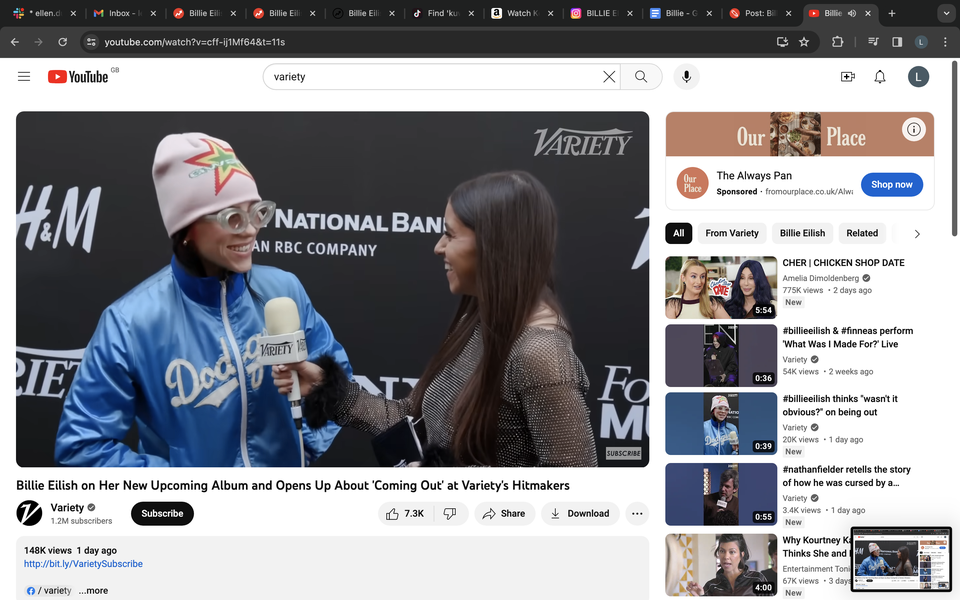Viewport: 960px width, 600px height.
Task: Switch to the Gmail Inbox tab
Action: pyautogui.click(x=124, y=13)
